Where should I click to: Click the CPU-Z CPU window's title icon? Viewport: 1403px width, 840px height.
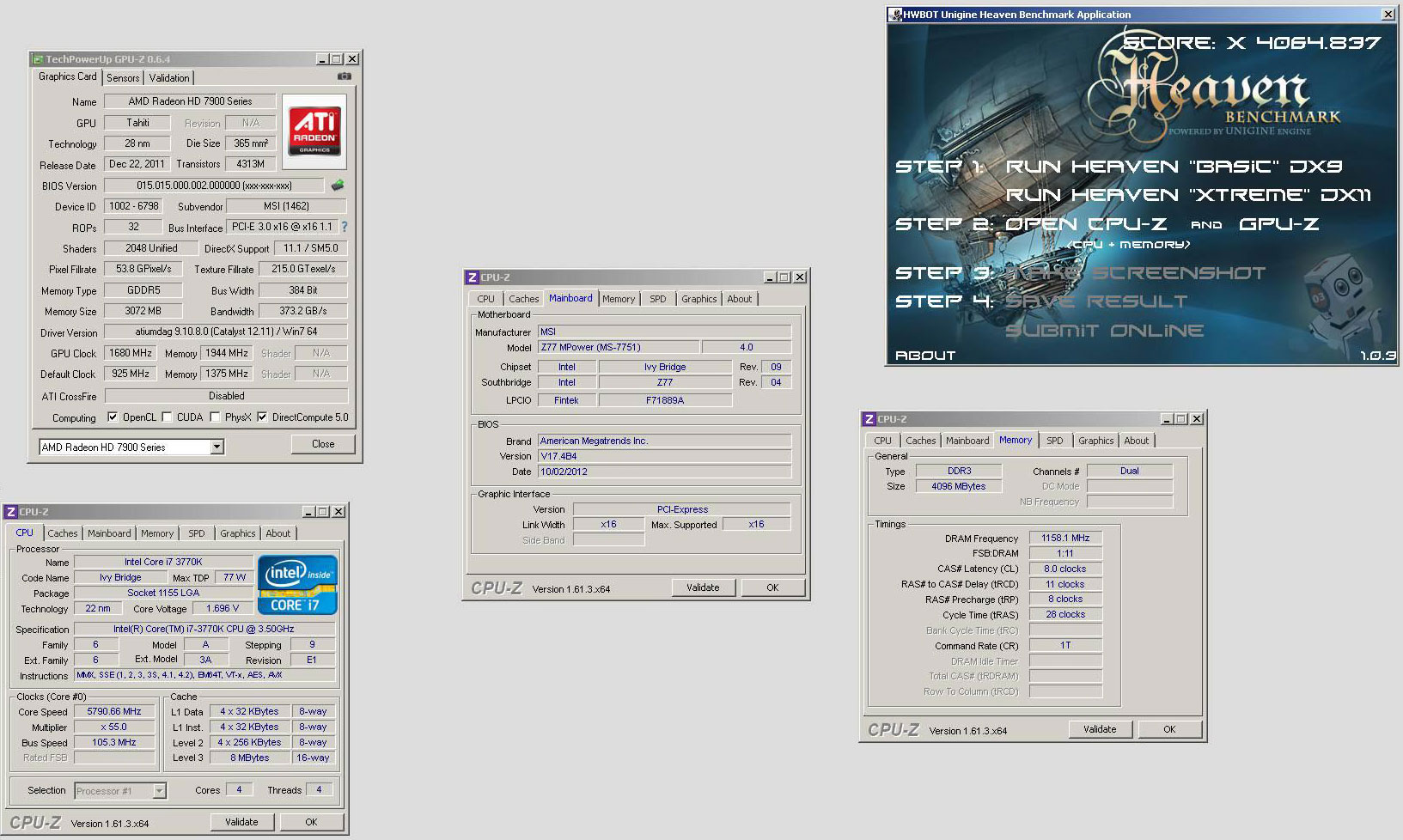[11, 512]
